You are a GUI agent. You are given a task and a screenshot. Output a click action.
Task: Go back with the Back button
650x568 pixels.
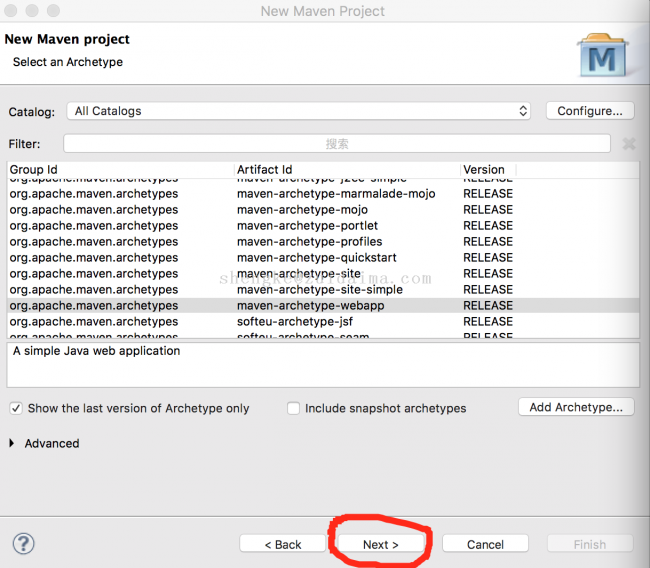[282, 544]
